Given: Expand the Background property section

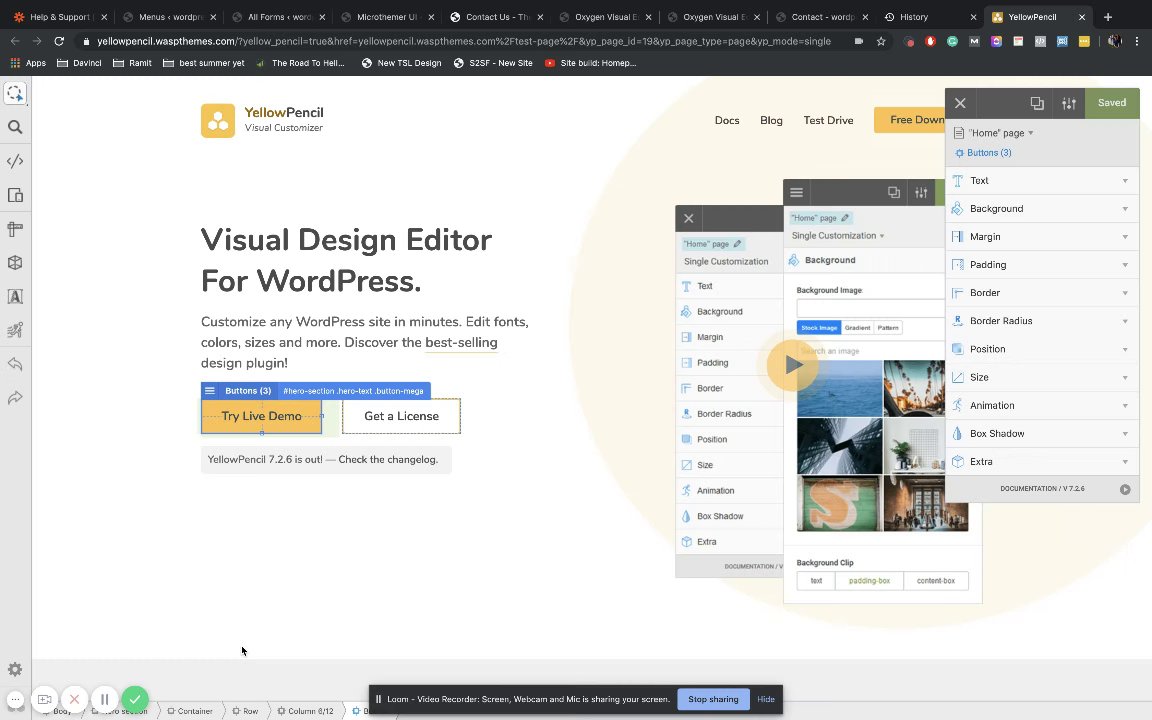Looking at the screenshot, I should pos(1042,209).
